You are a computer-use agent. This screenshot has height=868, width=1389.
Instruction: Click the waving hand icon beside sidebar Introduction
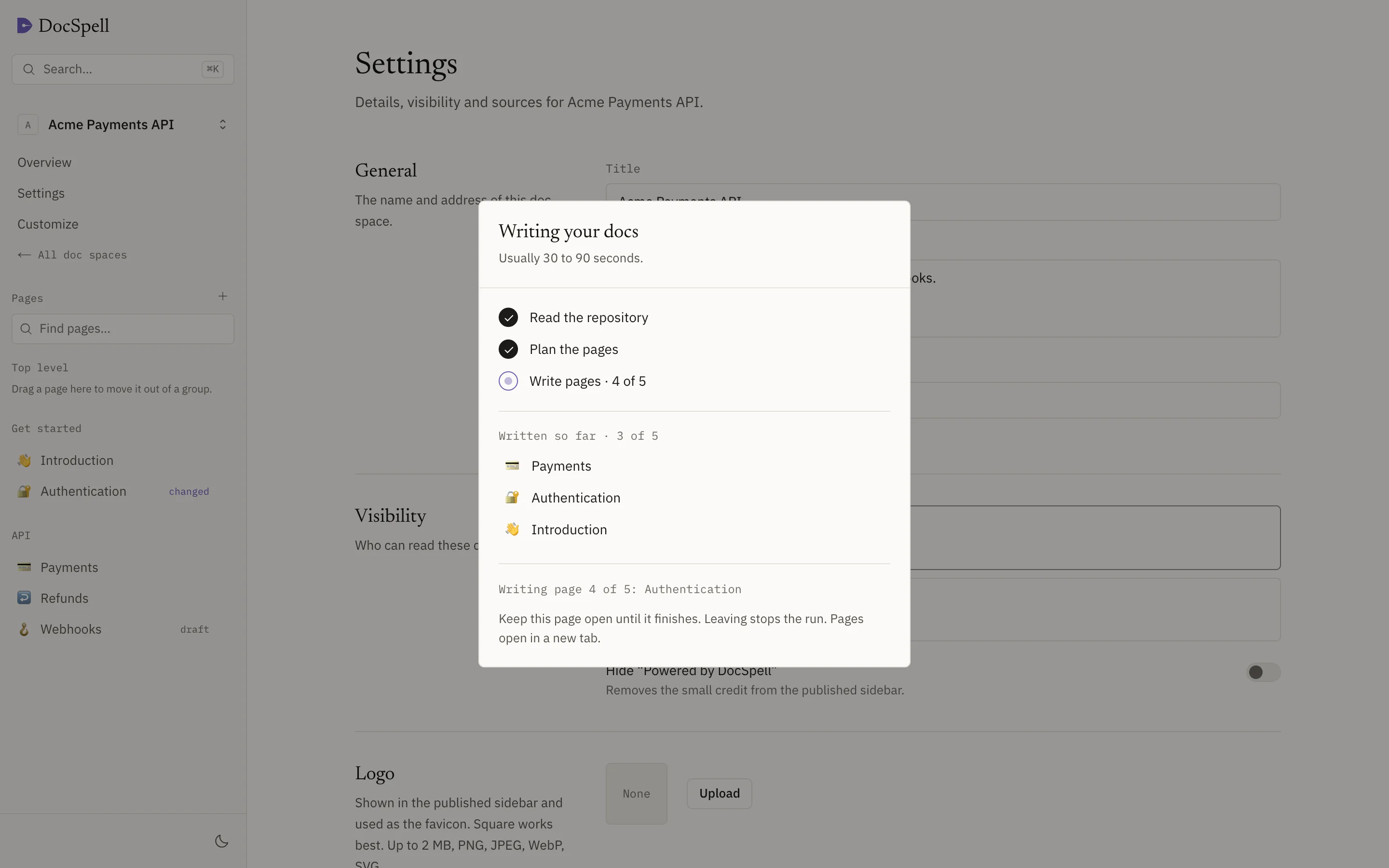(24, 461)
